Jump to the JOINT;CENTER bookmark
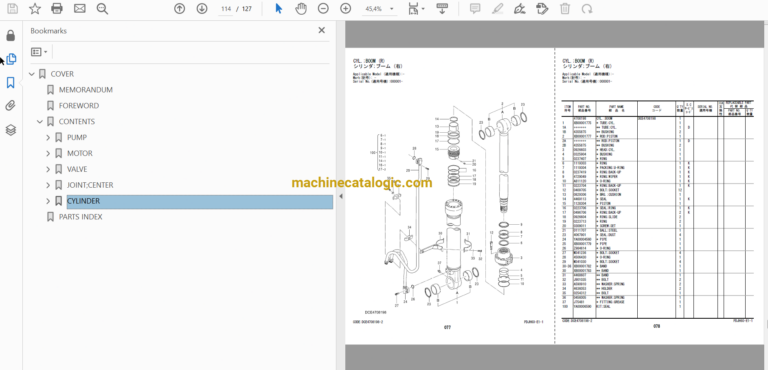 90,185
